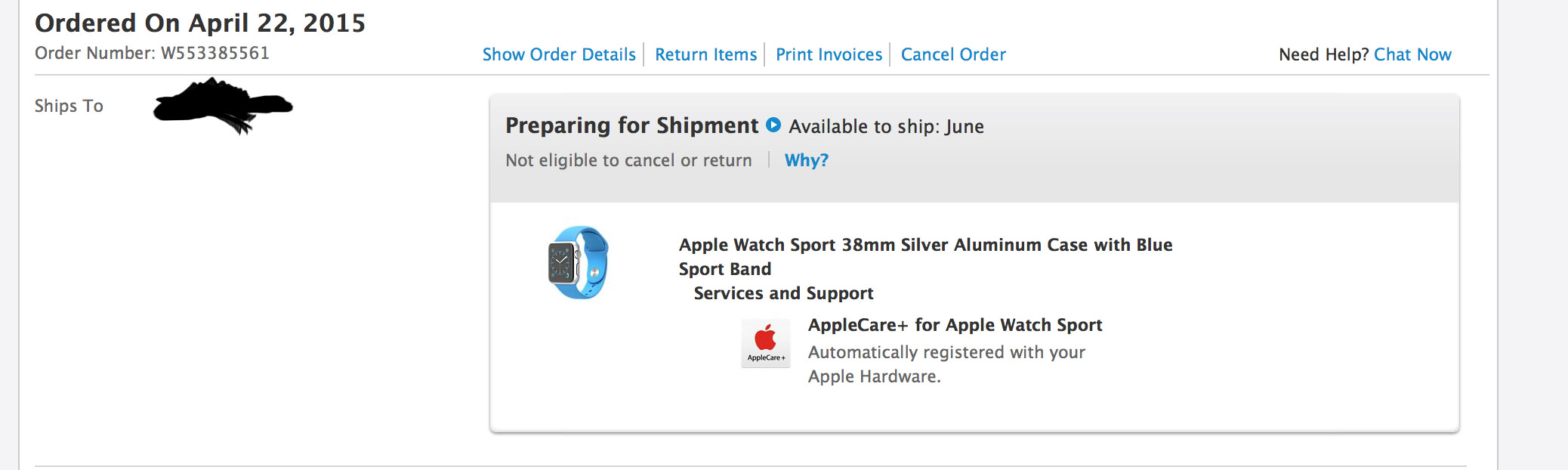Select Print Invoices
The image size is (1568, 470).
(829, 54)
